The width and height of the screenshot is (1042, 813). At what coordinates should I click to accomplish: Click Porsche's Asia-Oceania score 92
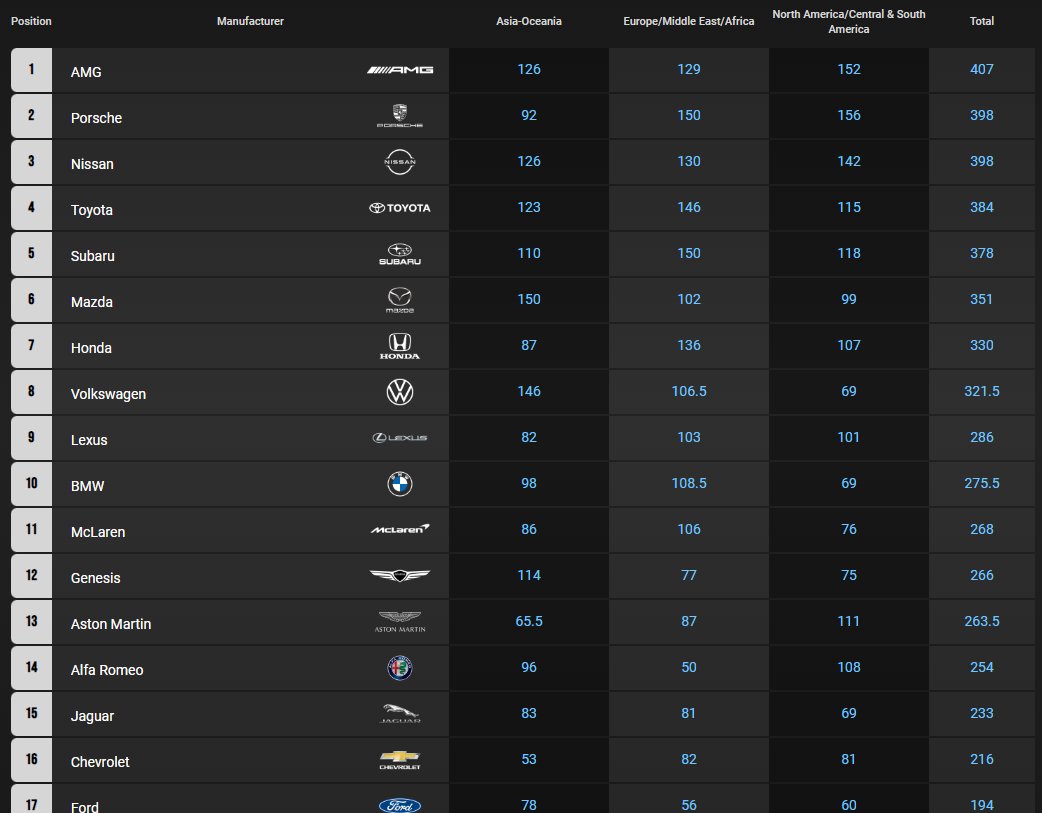tap(529, 115)
